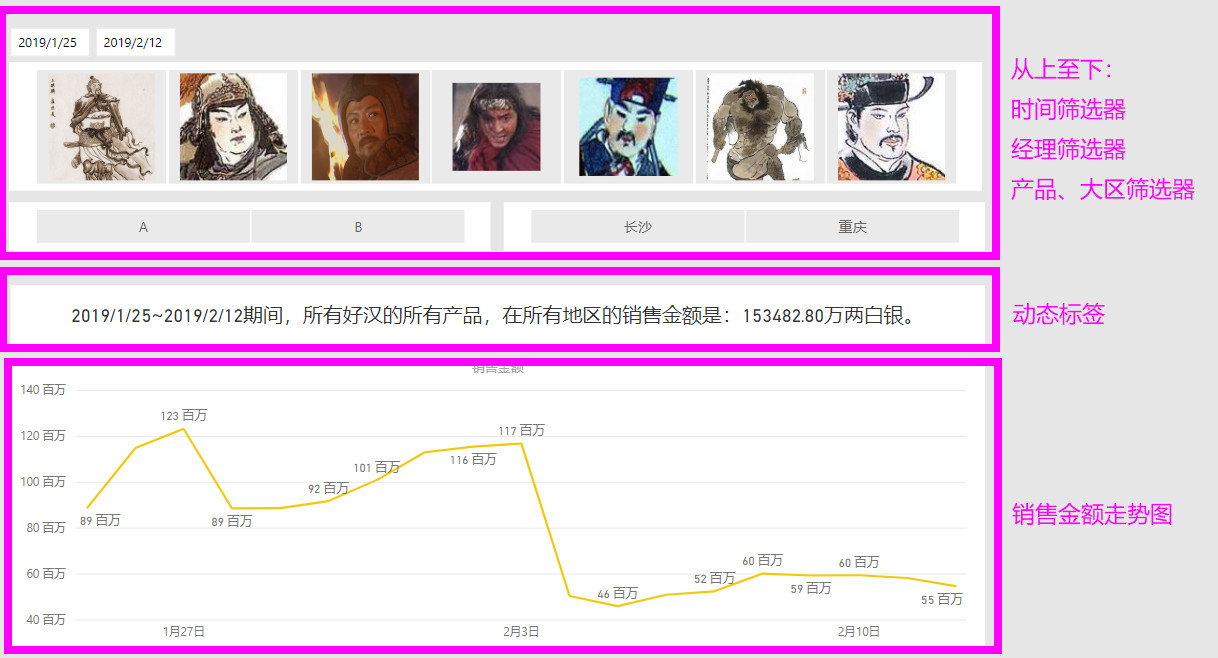Viewport: 1218px width, 658px height.
Task: Click the 46 百万 lowest data point
Action: tap(617, 606)
